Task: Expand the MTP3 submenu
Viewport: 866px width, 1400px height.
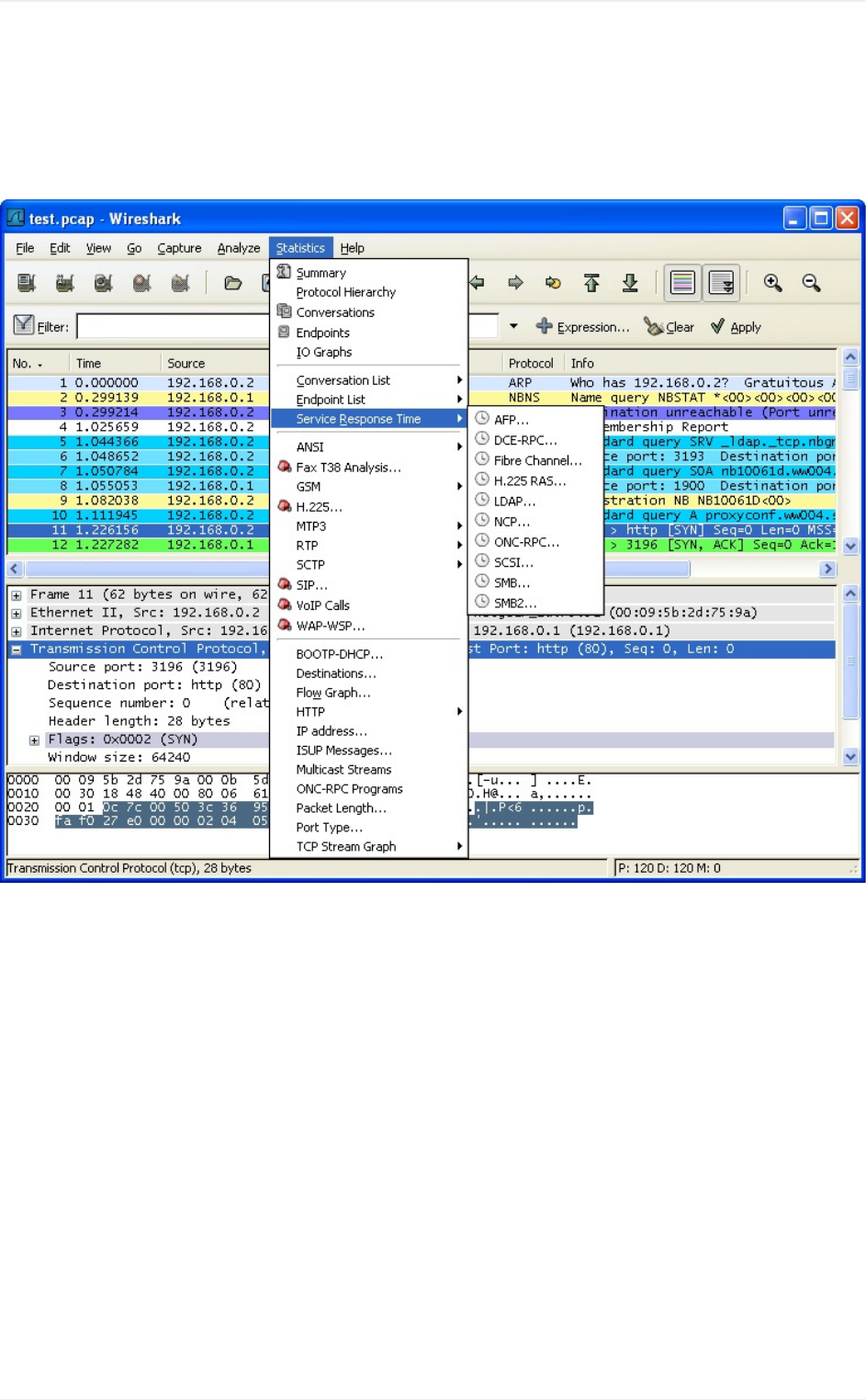Action: [x=369, y=526]
